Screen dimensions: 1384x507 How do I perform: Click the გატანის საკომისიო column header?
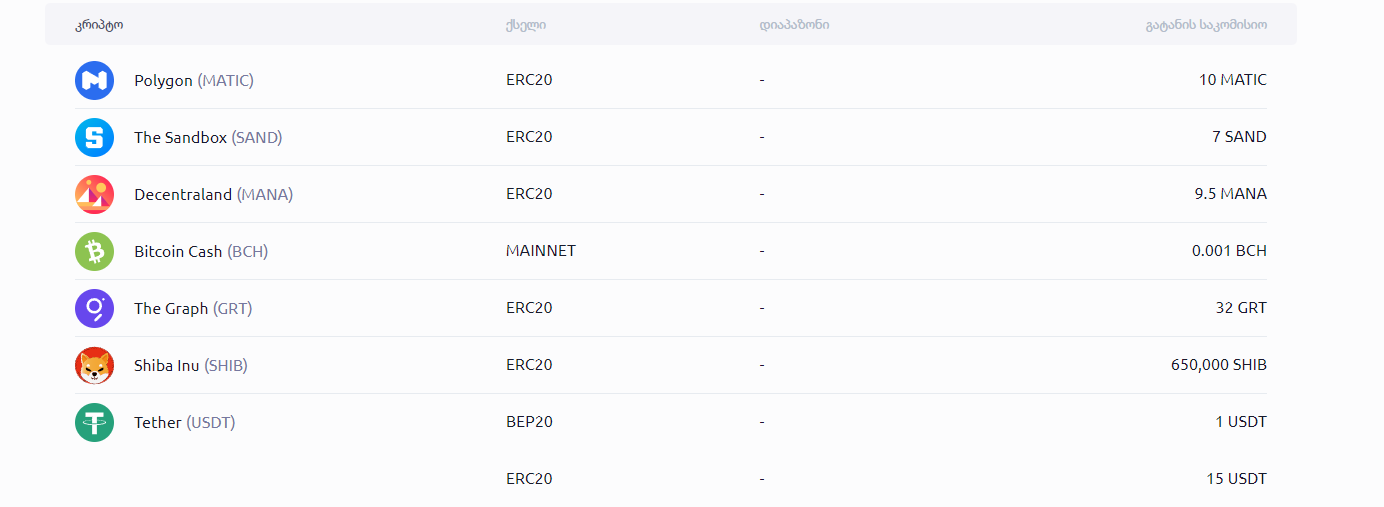tap(1206, 24)
